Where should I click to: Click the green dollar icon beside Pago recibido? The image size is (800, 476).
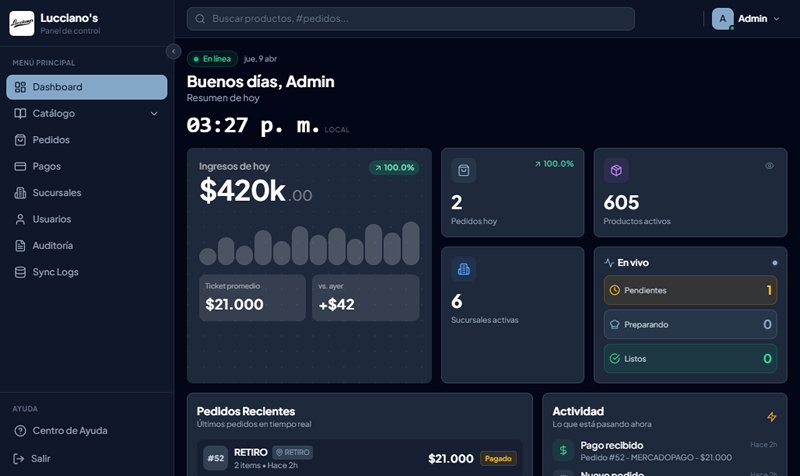click(x=563, y=451)
